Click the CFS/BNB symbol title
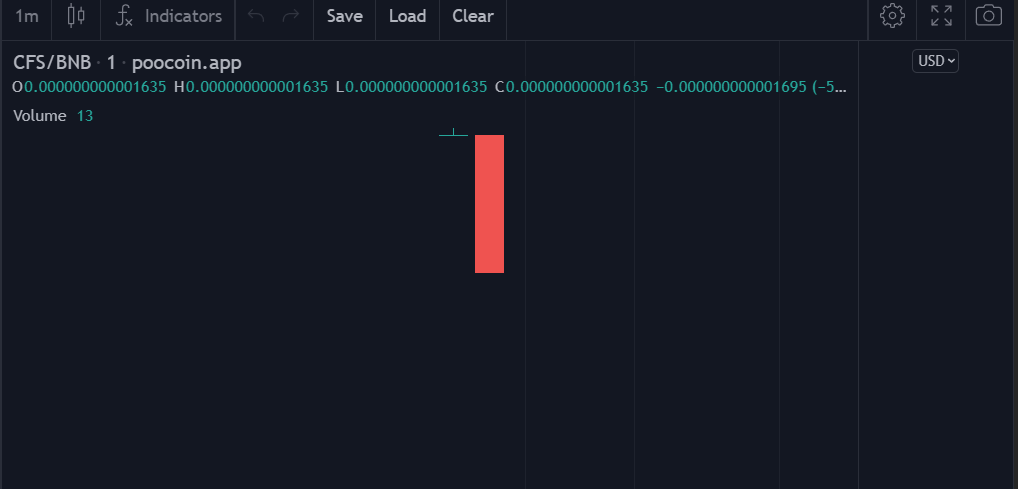Screen dimensions: 1018x489 point(52,63)
